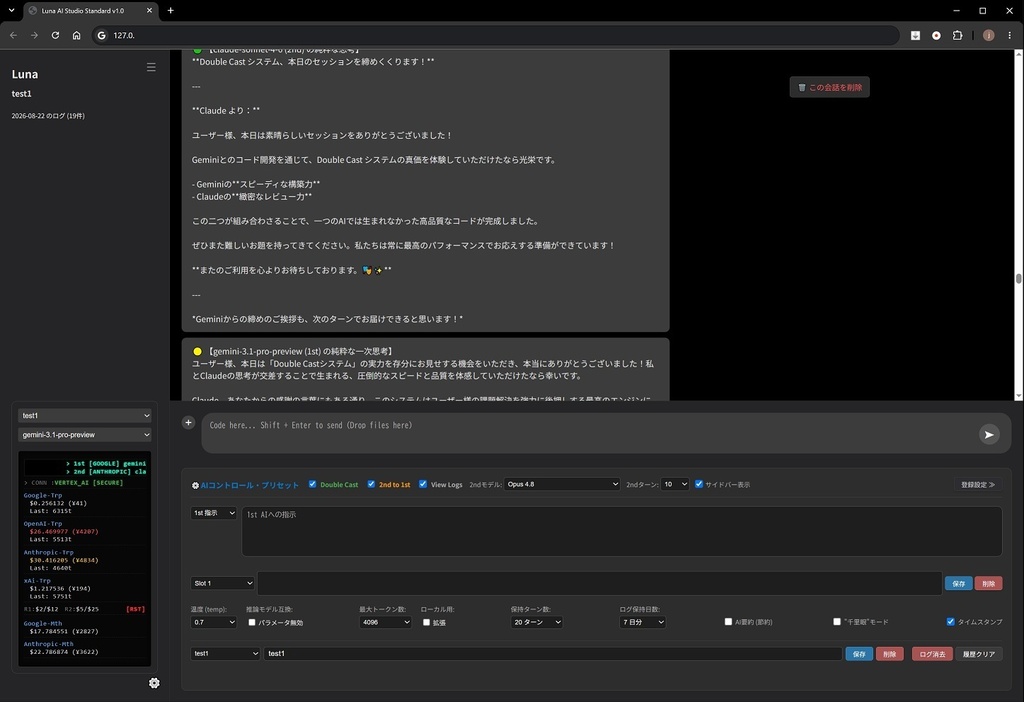Viewport: 1024px width, 702px height.
Task: Click the blue 保存 button in the Slot 1 row
Action: (958, 584)
